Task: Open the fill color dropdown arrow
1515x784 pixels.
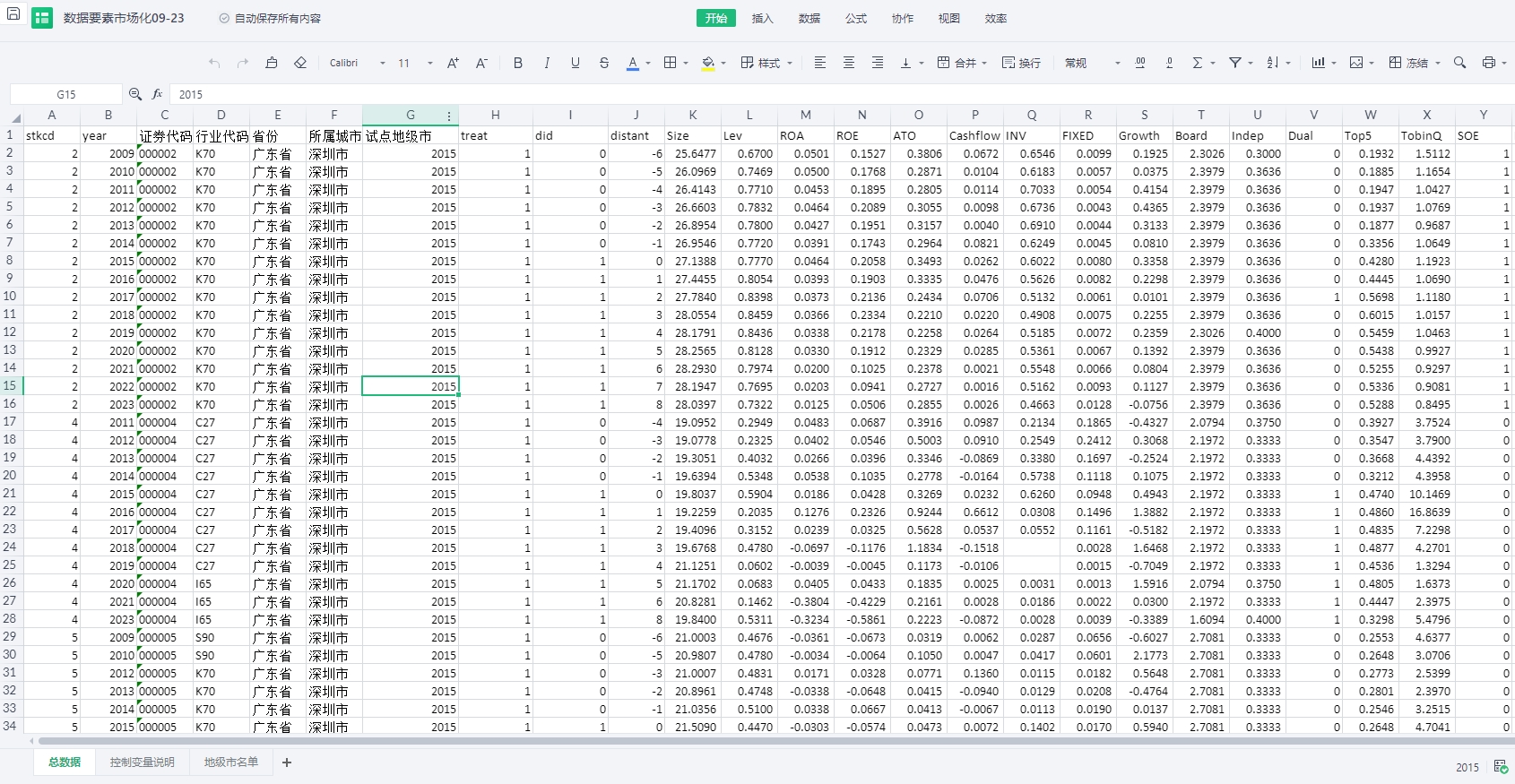Action: tap(723, 64)
